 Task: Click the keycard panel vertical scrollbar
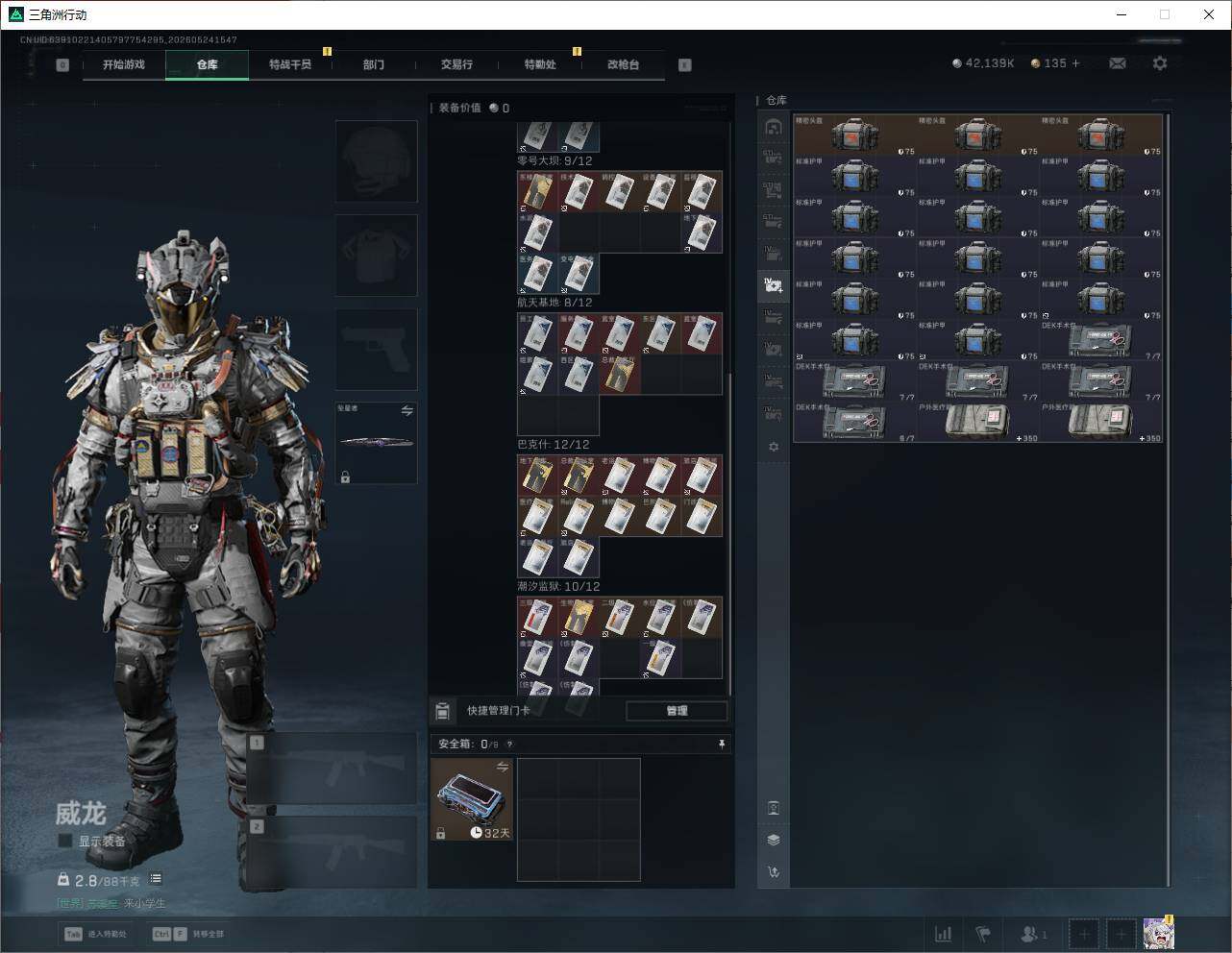click(x=730, y=533)
